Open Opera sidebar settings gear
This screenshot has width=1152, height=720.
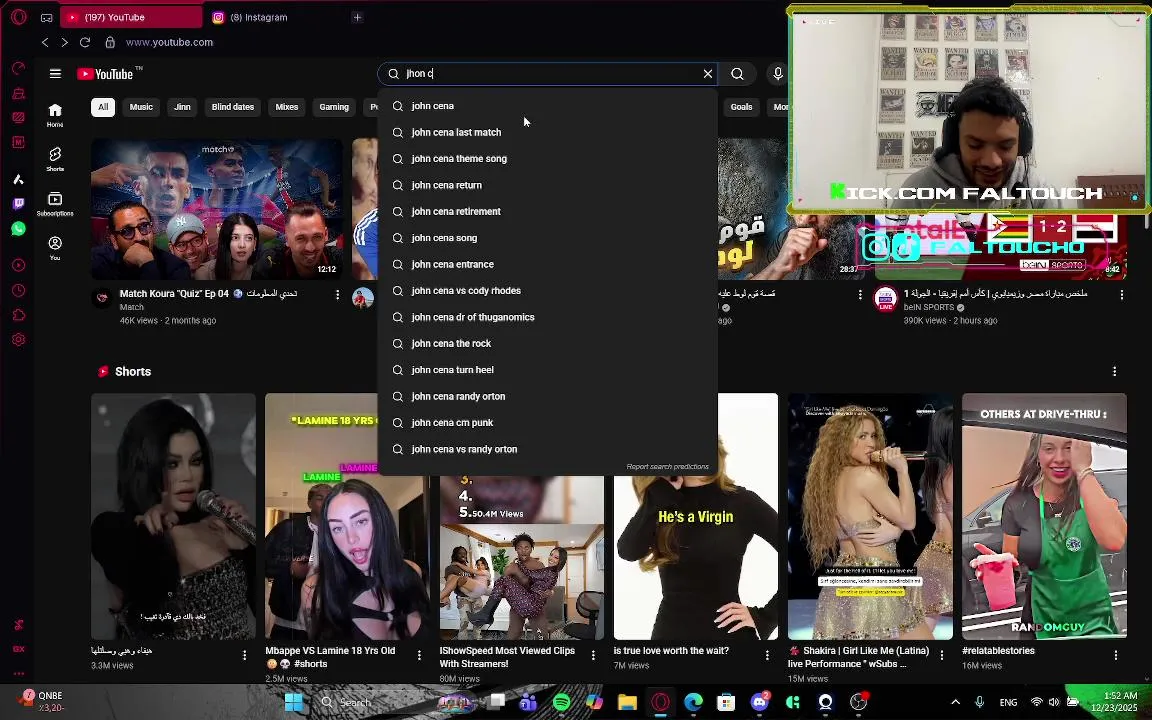[19, 339]
